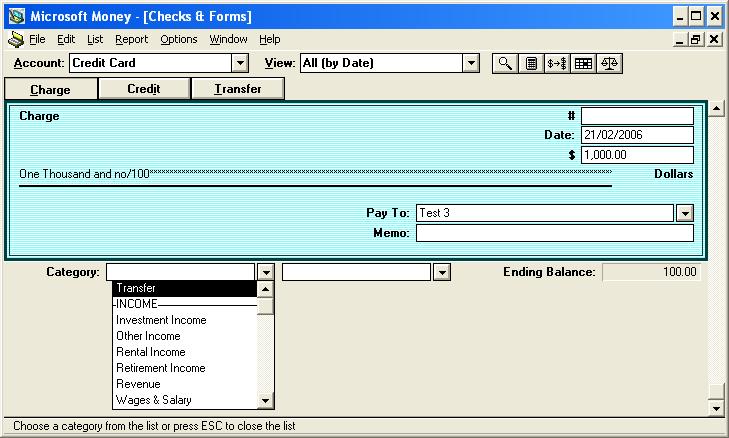Click the form's vertical scroll down arrow
The image size is (729, 438).
point(716,409)
